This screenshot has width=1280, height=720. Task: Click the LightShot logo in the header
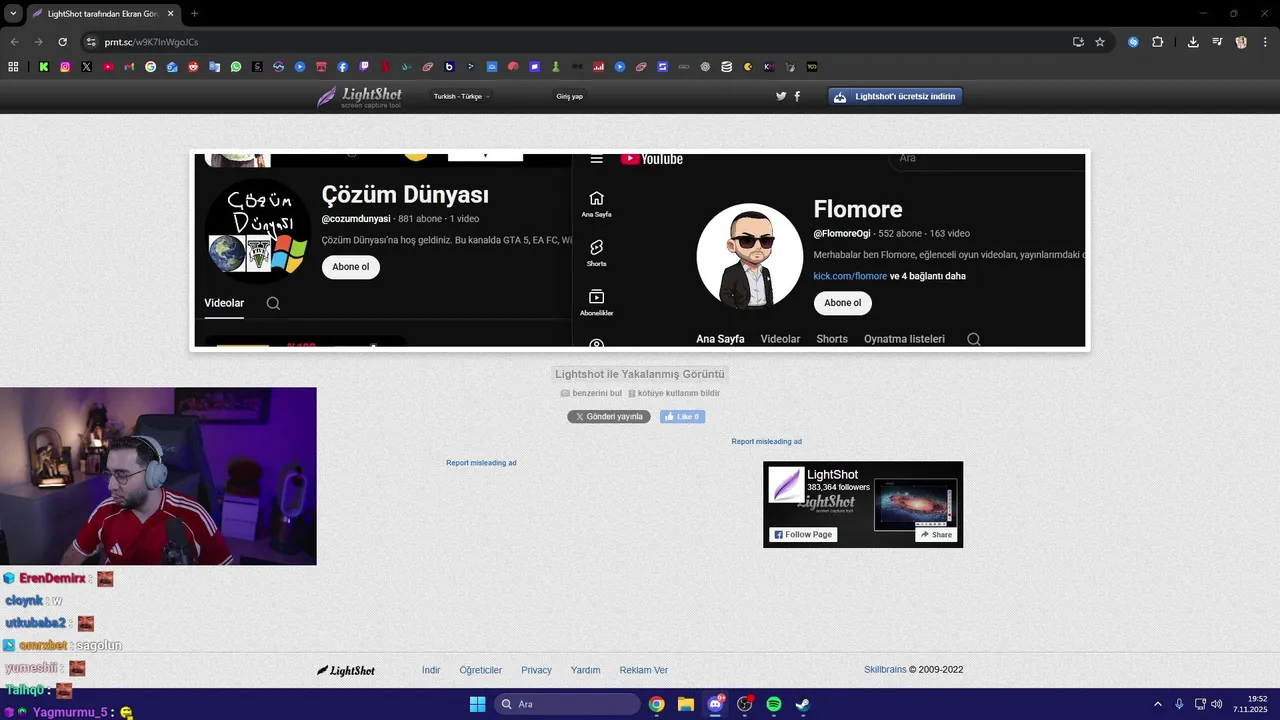pyautogui.click(x=359, y=97)
